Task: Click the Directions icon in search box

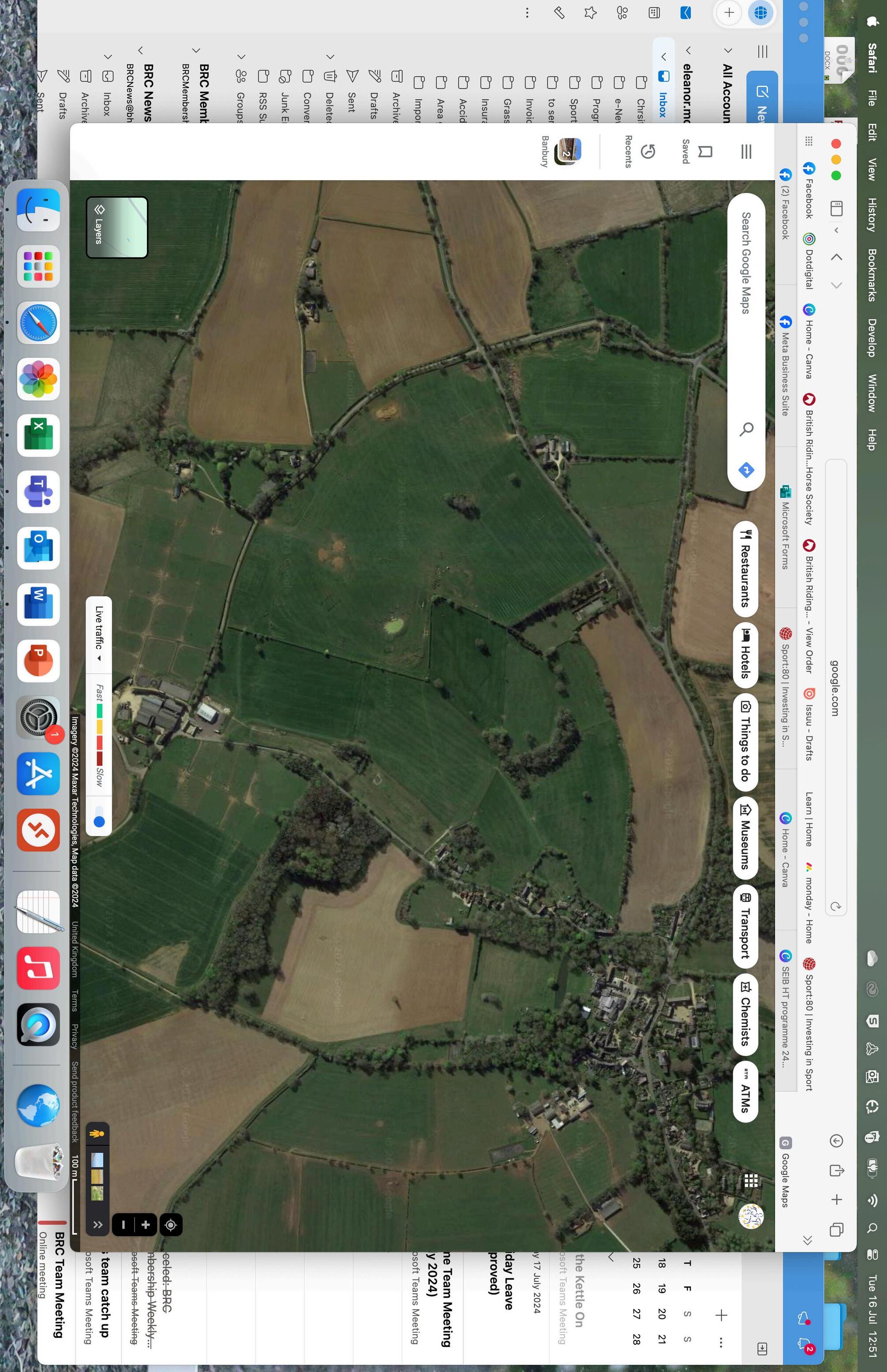Action: pyautogui.click(x=746, y=470)
